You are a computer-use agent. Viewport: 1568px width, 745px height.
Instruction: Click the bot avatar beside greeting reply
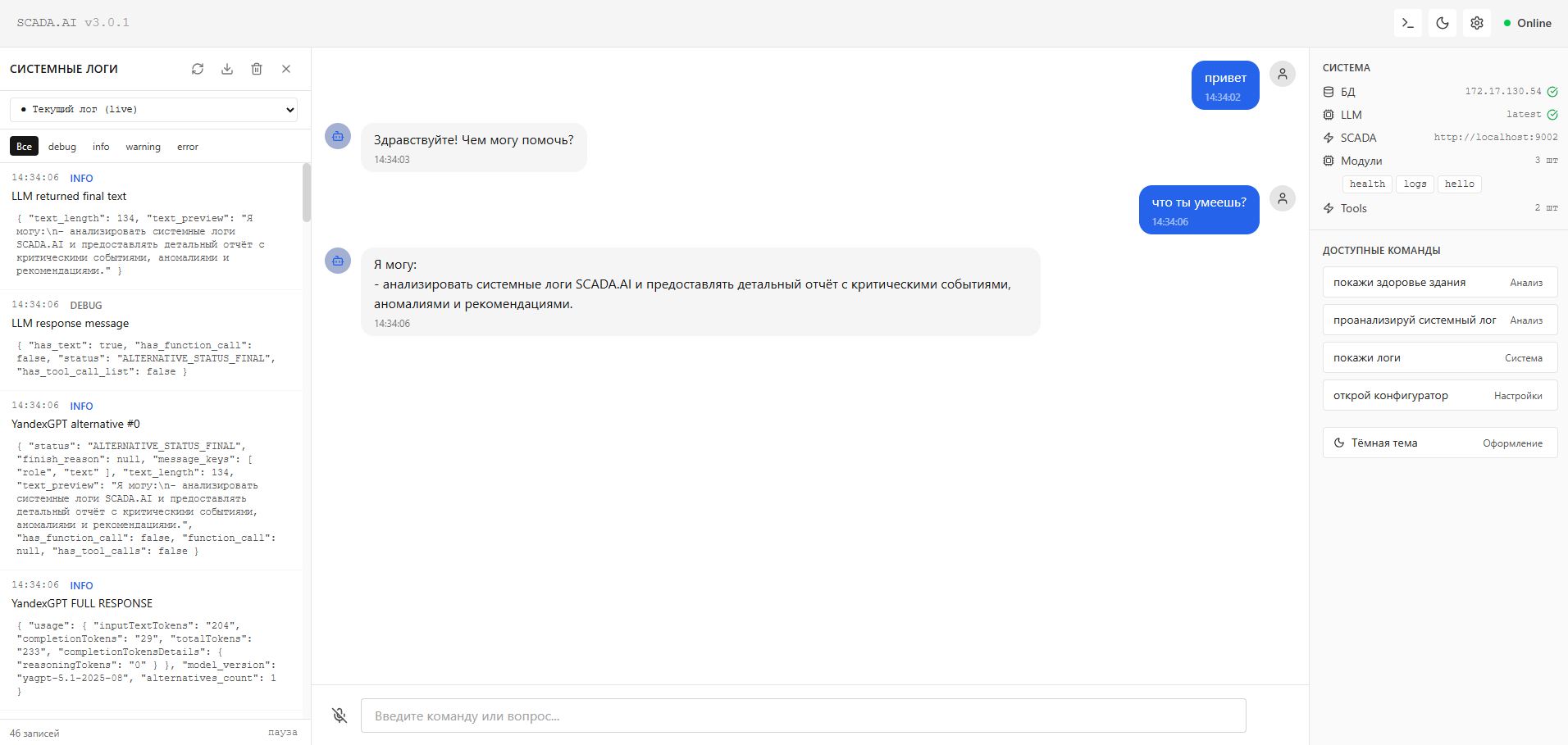click(x=338, y=136)
